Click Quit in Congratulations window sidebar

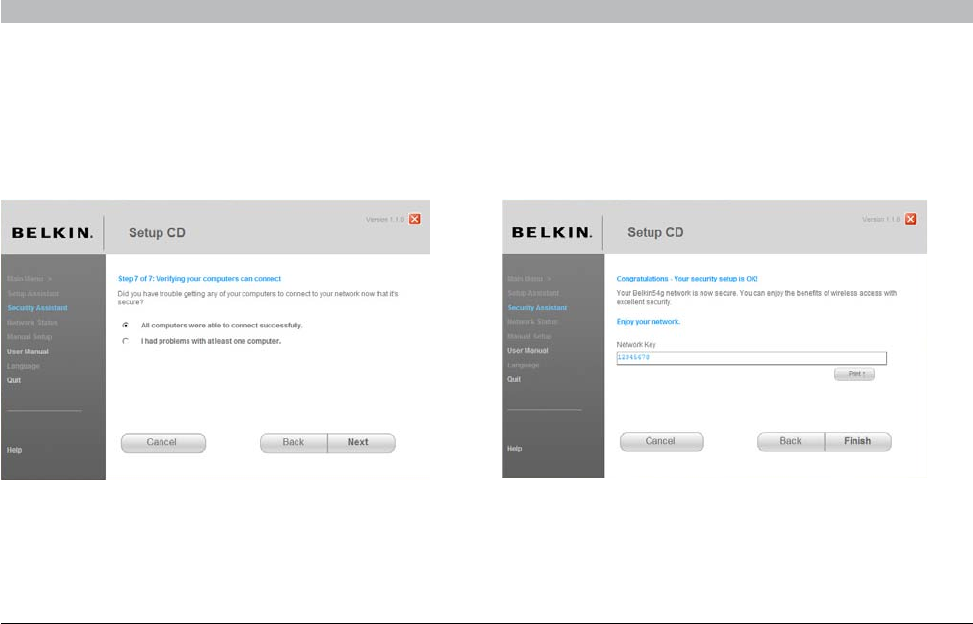pos(514,379)
